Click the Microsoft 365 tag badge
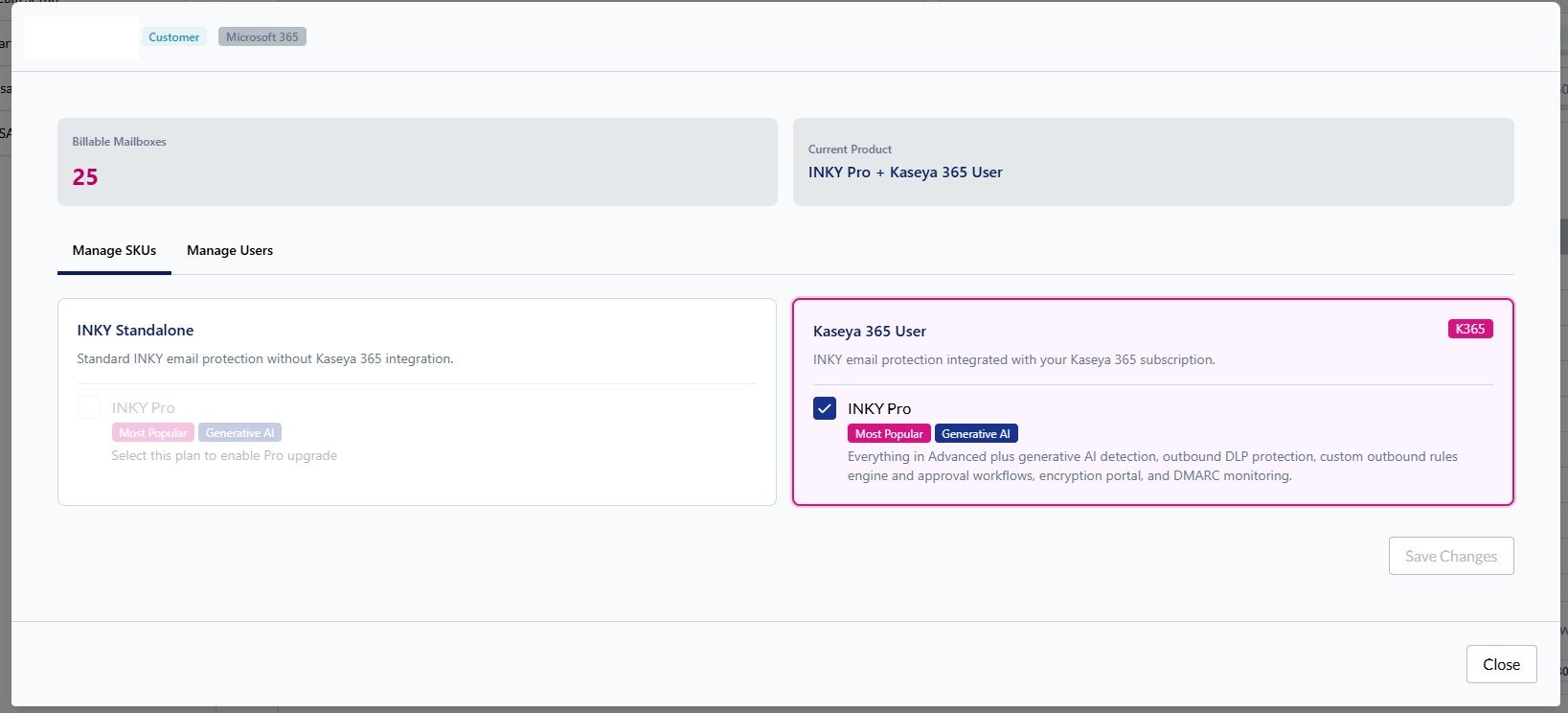This screenshot has width=1568, height=713. tap(262, 37)
